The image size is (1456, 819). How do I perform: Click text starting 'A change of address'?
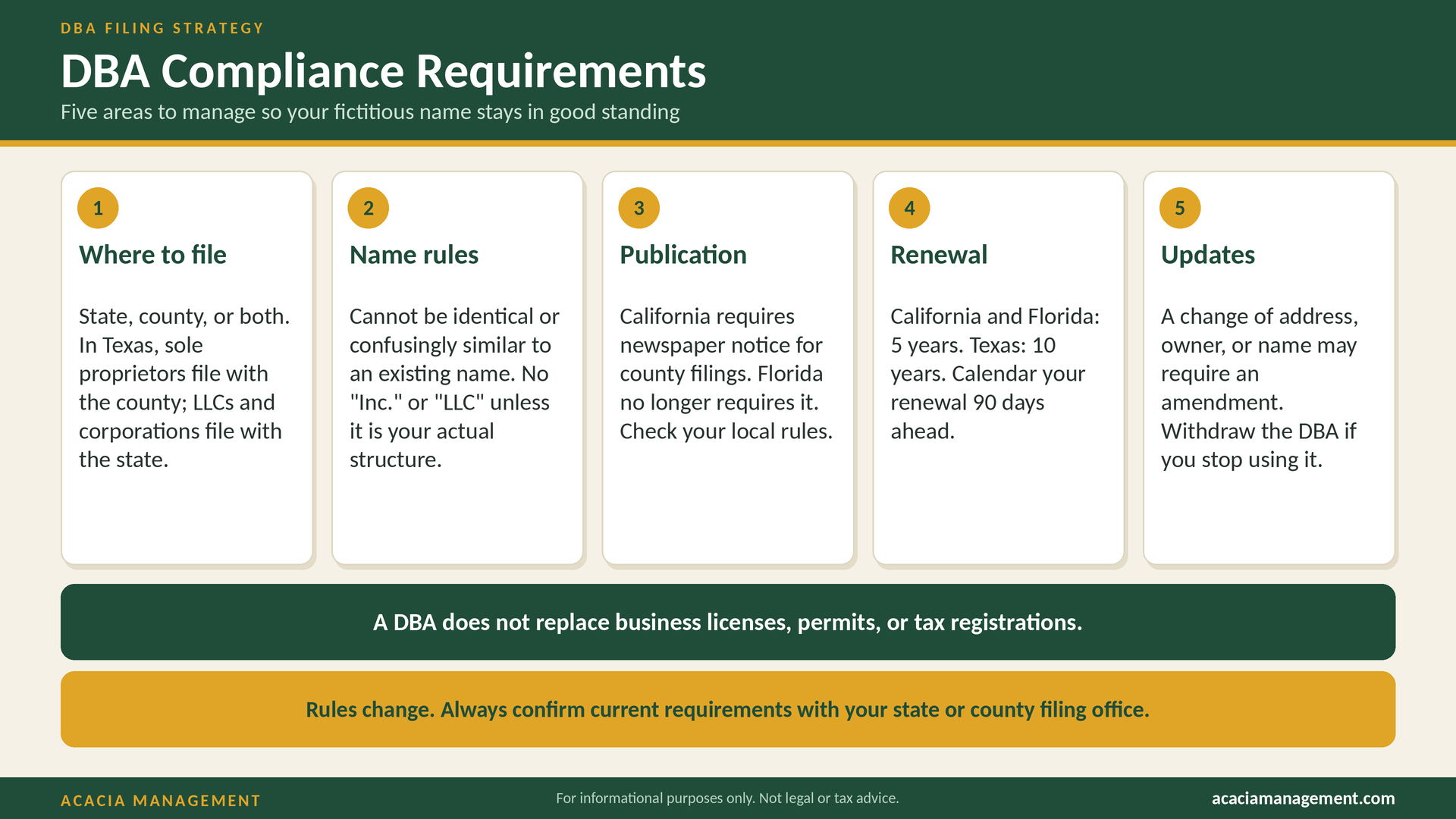click(1260, 388)
